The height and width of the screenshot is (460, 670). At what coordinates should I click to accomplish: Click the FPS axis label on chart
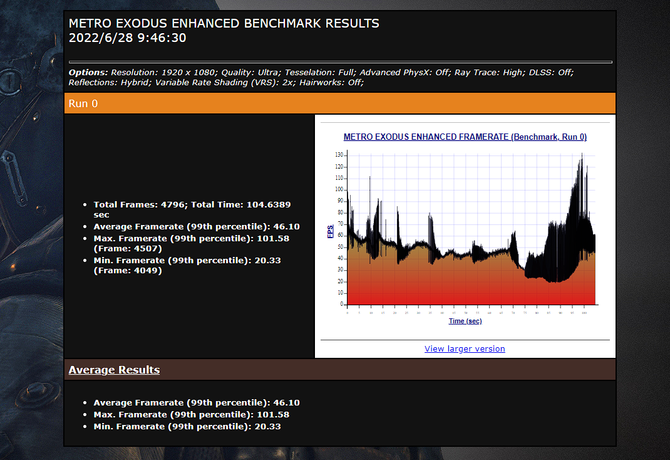(330, 231)
